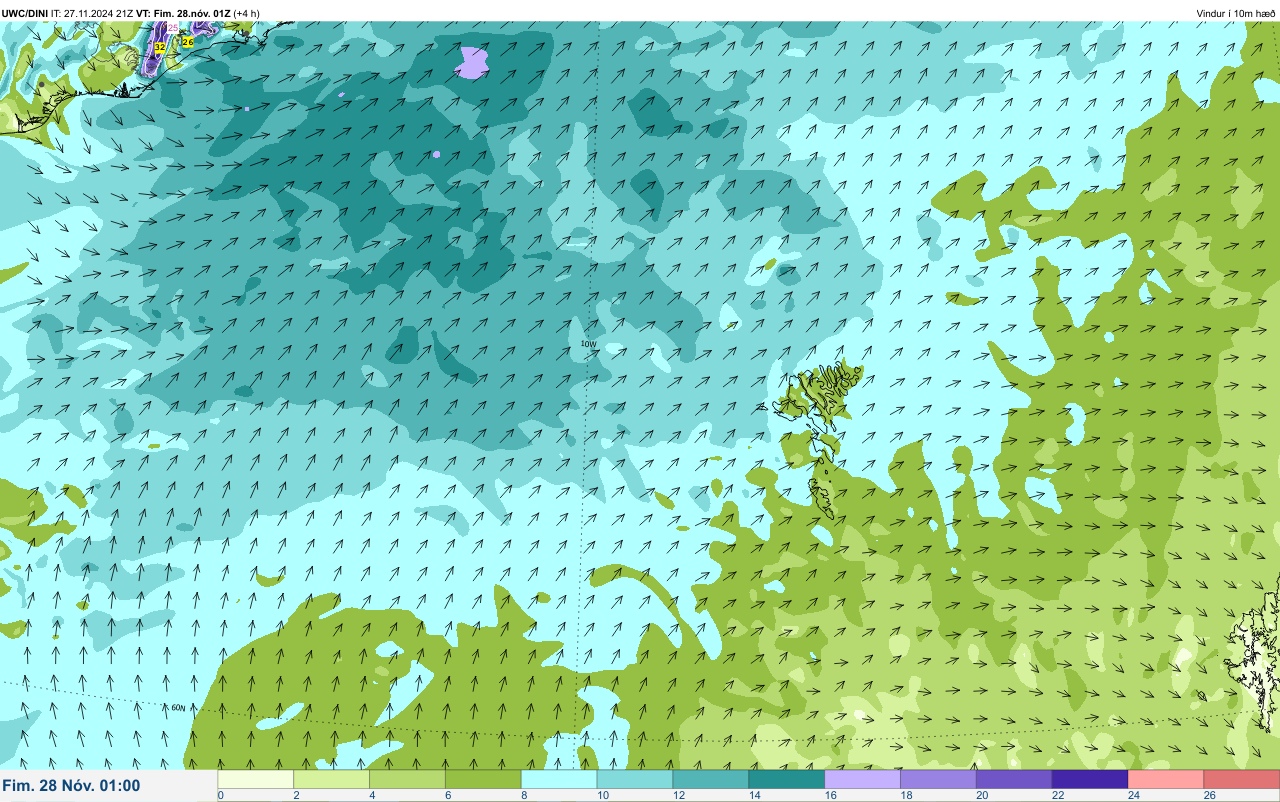This screenshot has height=802, width=1280.
Task: Click the 'Vindur í 10m hæð' title text
Action: (1235, 13)
